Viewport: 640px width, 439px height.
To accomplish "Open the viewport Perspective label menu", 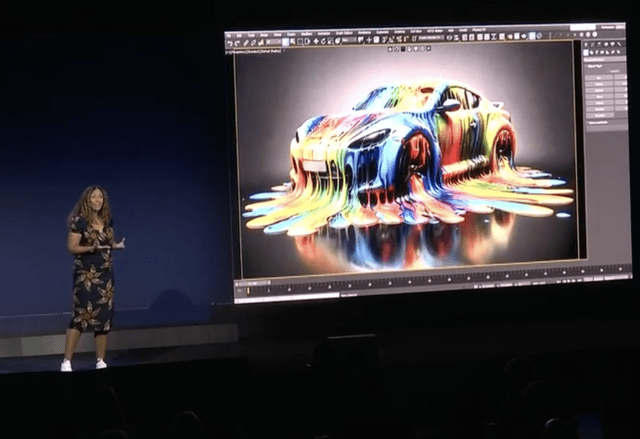I will (x=238, y=51).
